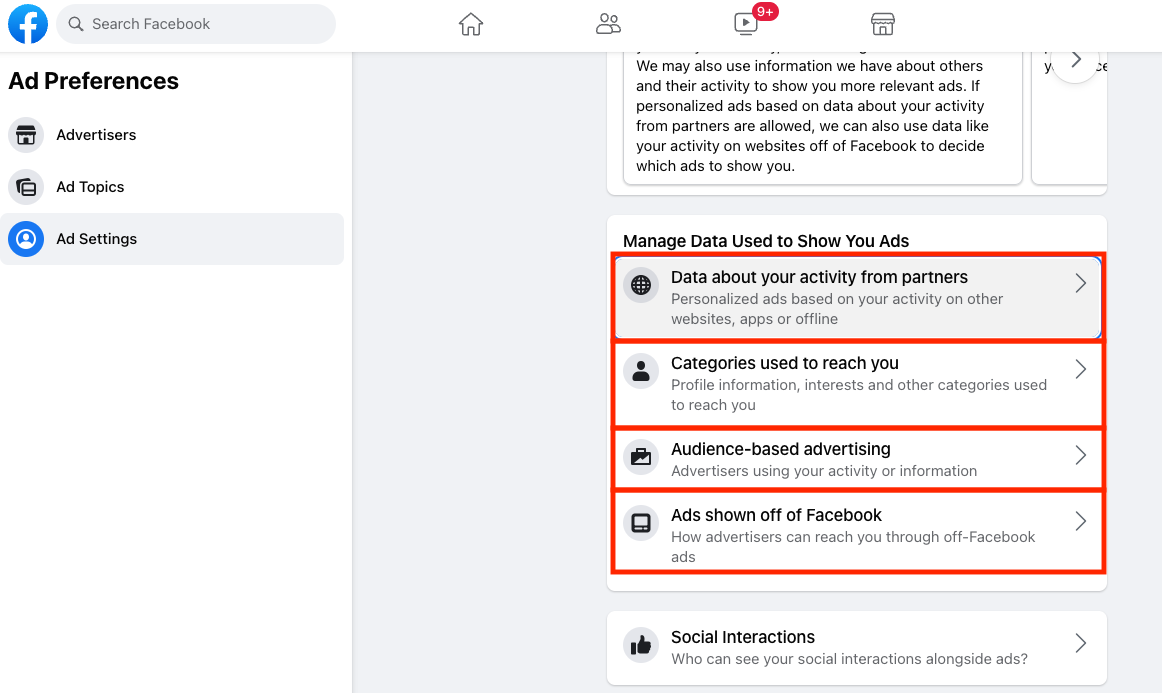Image resolution: width=1162 pixels, height=693 pixels.
Task: Click the Ad Settings profile icon in sidebar
Action: 26,239
